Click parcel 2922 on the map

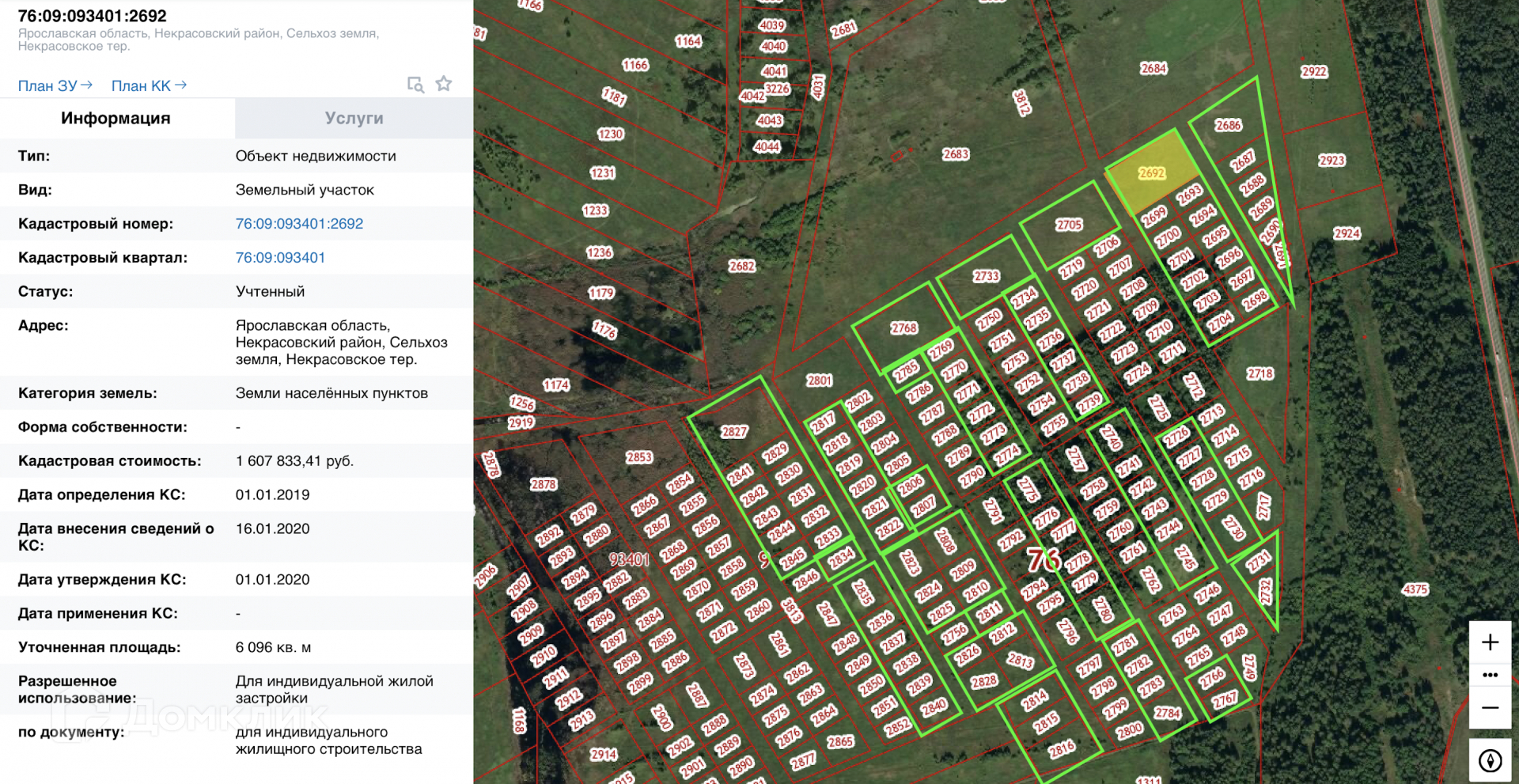(1314, 72)
